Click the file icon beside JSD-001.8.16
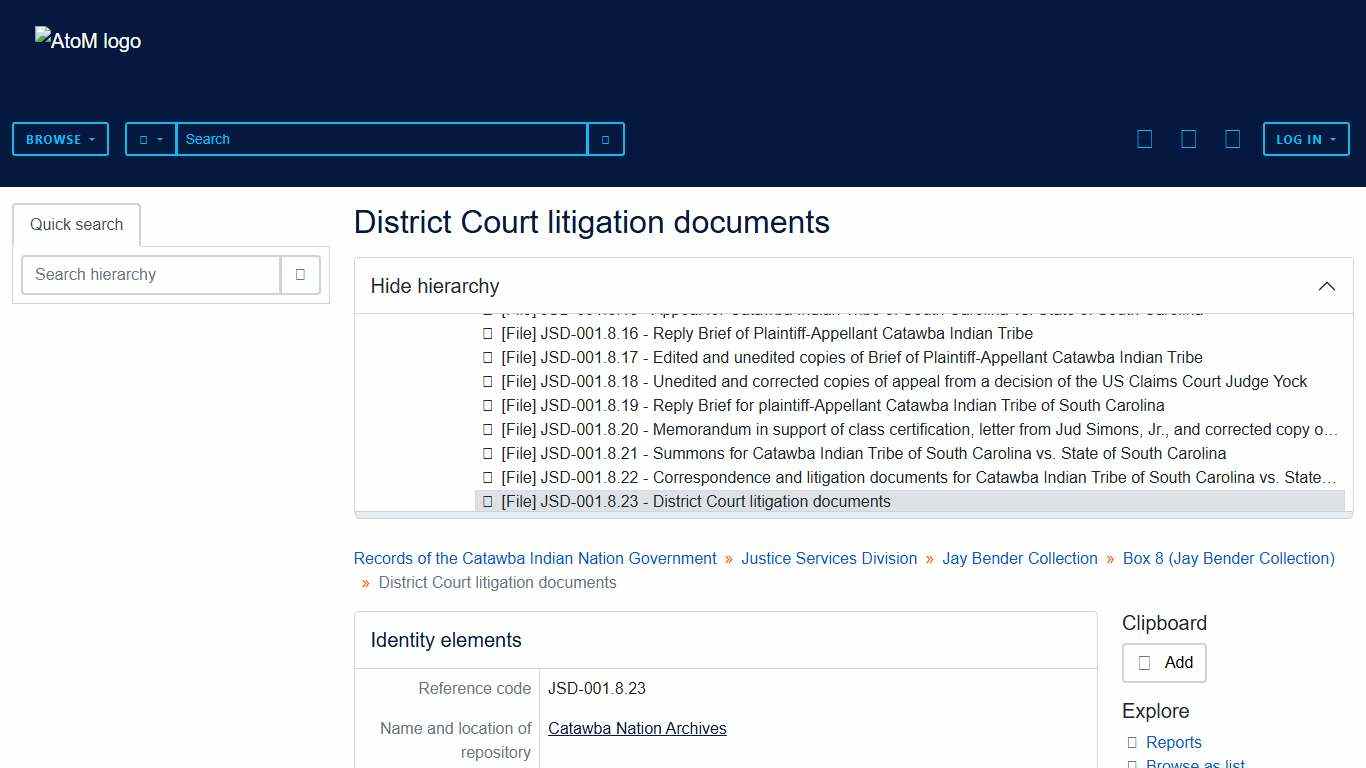This screenshot has height=768, width=1366. 487,333
